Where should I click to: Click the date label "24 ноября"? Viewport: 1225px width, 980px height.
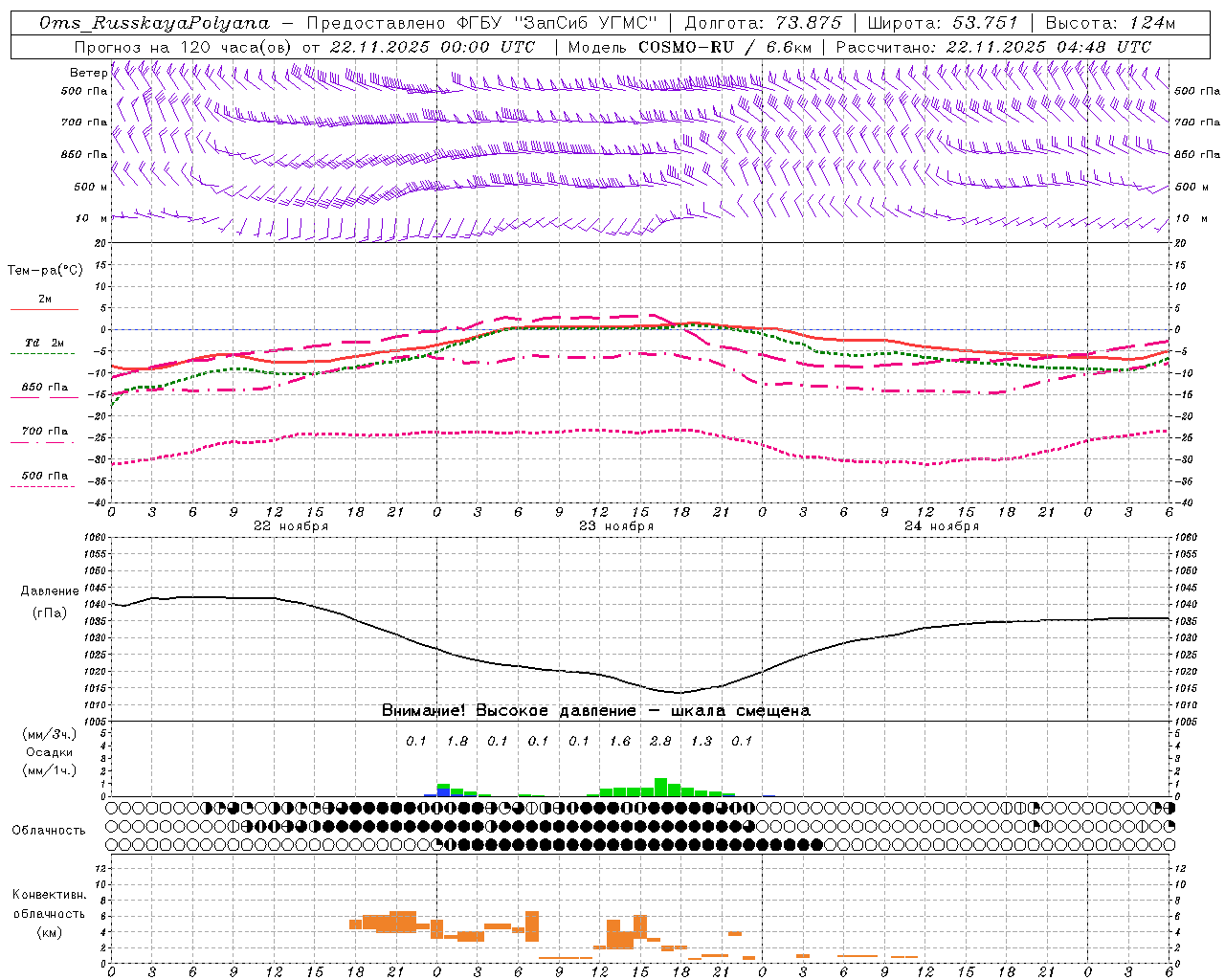point(942,526)
